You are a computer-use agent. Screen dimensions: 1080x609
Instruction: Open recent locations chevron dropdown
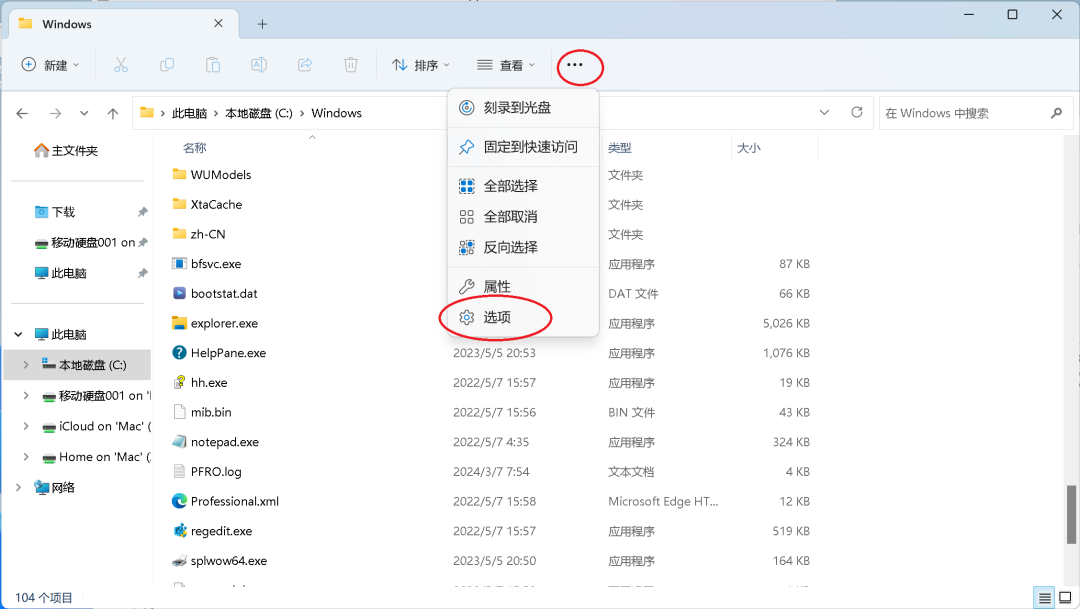(84, 113)
